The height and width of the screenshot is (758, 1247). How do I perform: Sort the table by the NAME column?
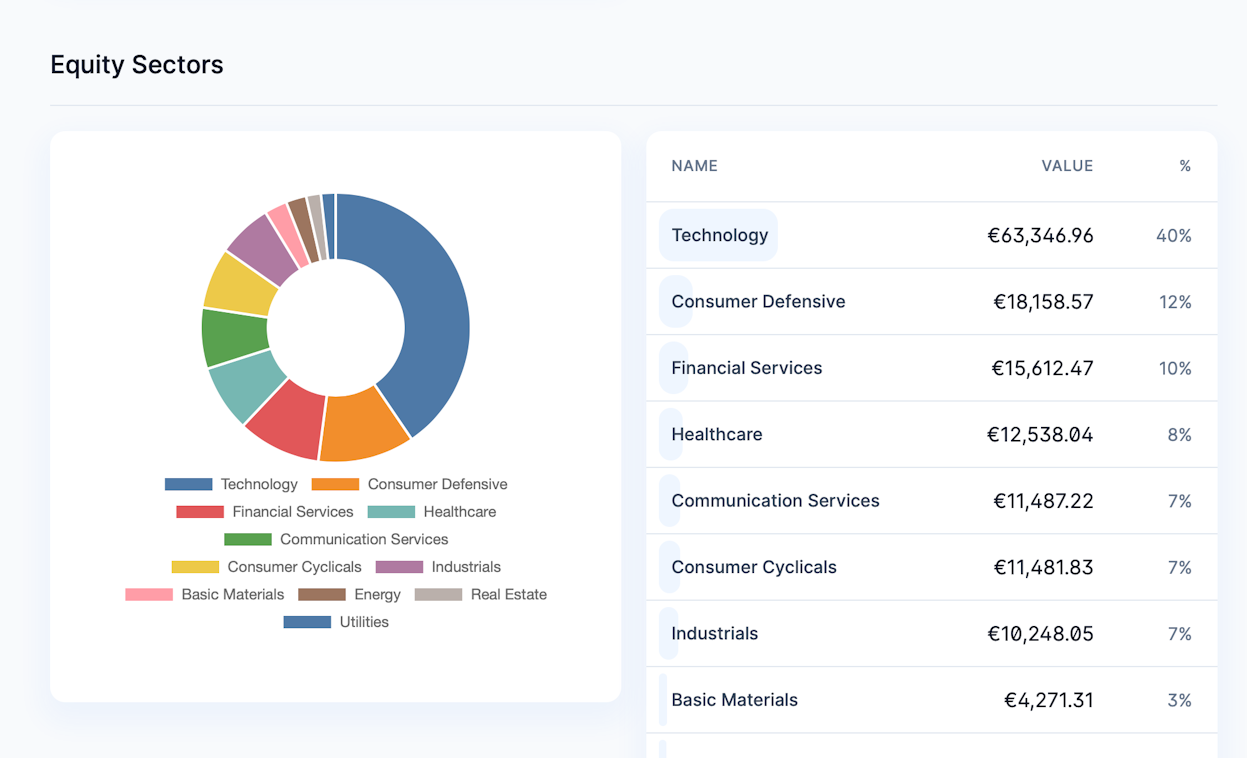(694, 166)
